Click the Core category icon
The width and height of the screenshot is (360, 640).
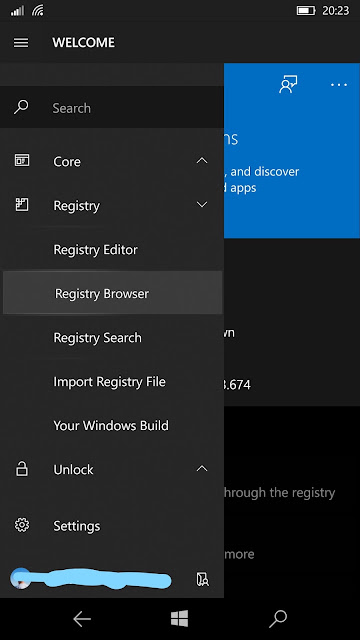click(x=22, y=160)
